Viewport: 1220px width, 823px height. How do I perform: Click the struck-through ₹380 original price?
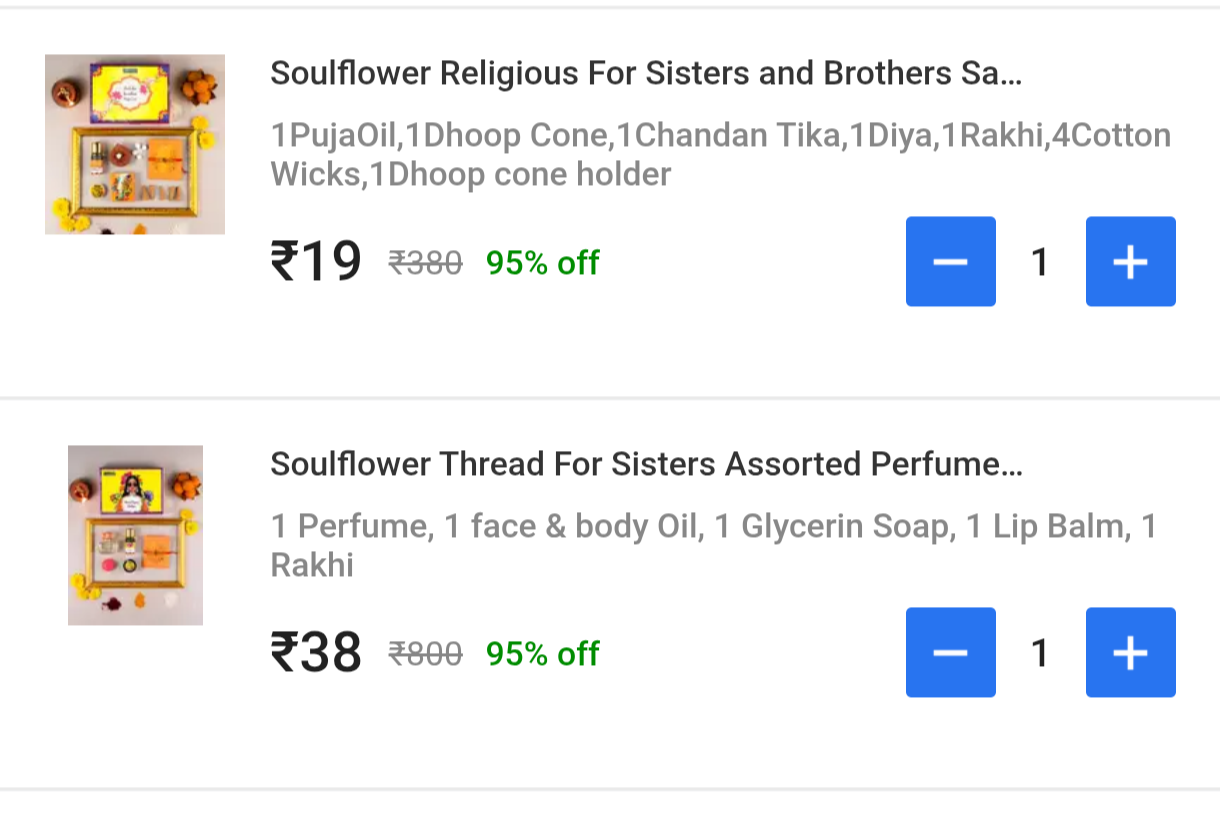point(425,263)
